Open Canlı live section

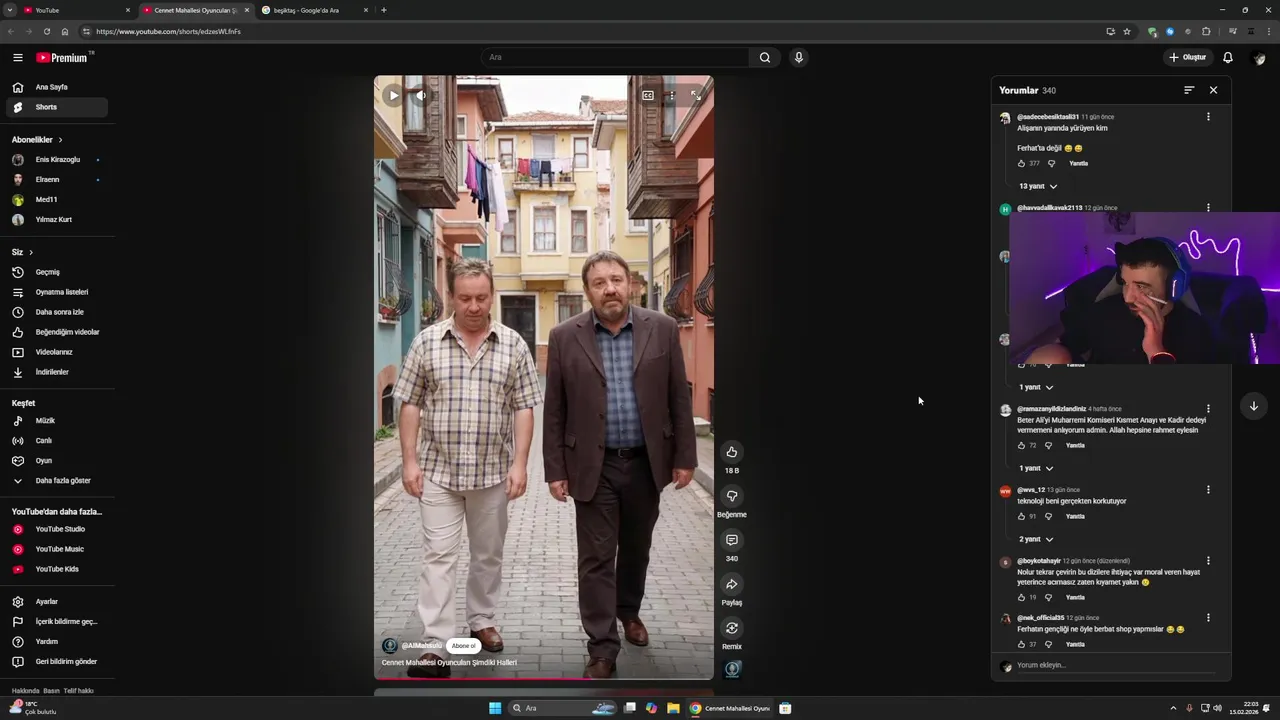point(56,441)
